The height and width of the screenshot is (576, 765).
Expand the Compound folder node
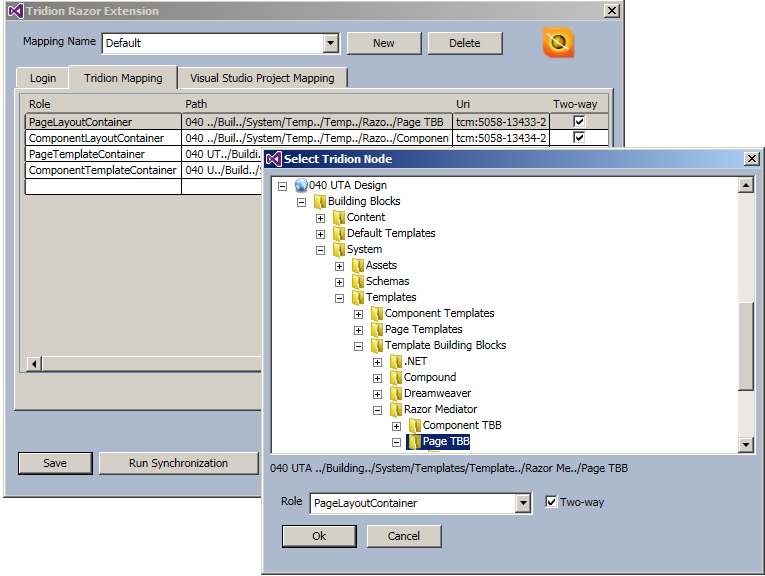pos(378,378)
